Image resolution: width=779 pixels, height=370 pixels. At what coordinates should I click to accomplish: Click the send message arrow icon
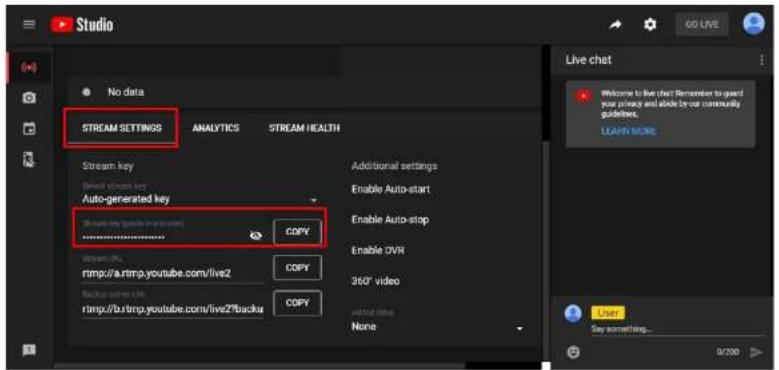[x=757, y=352]
